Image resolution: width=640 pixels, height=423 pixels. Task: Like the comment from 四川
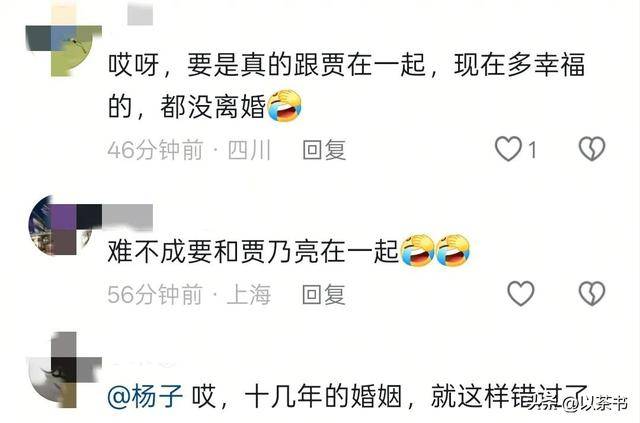508,148
